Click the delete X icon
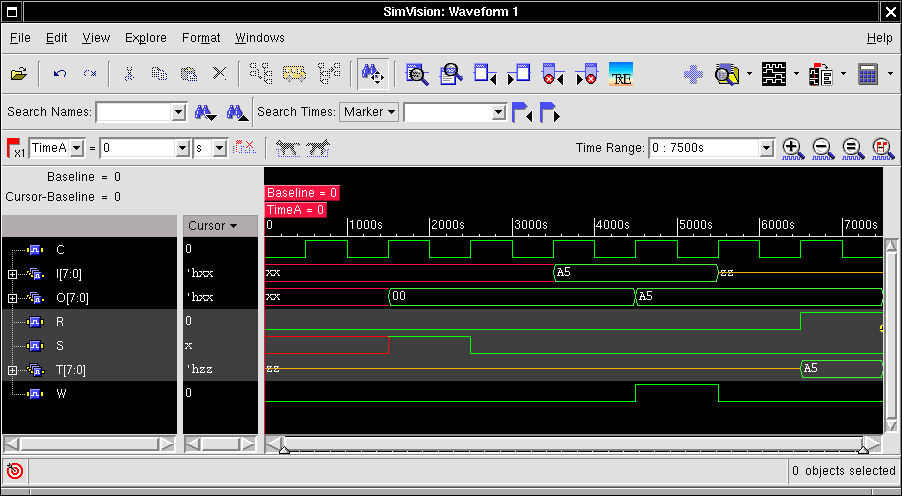902x496 pixels. click(x=219, y=74)
